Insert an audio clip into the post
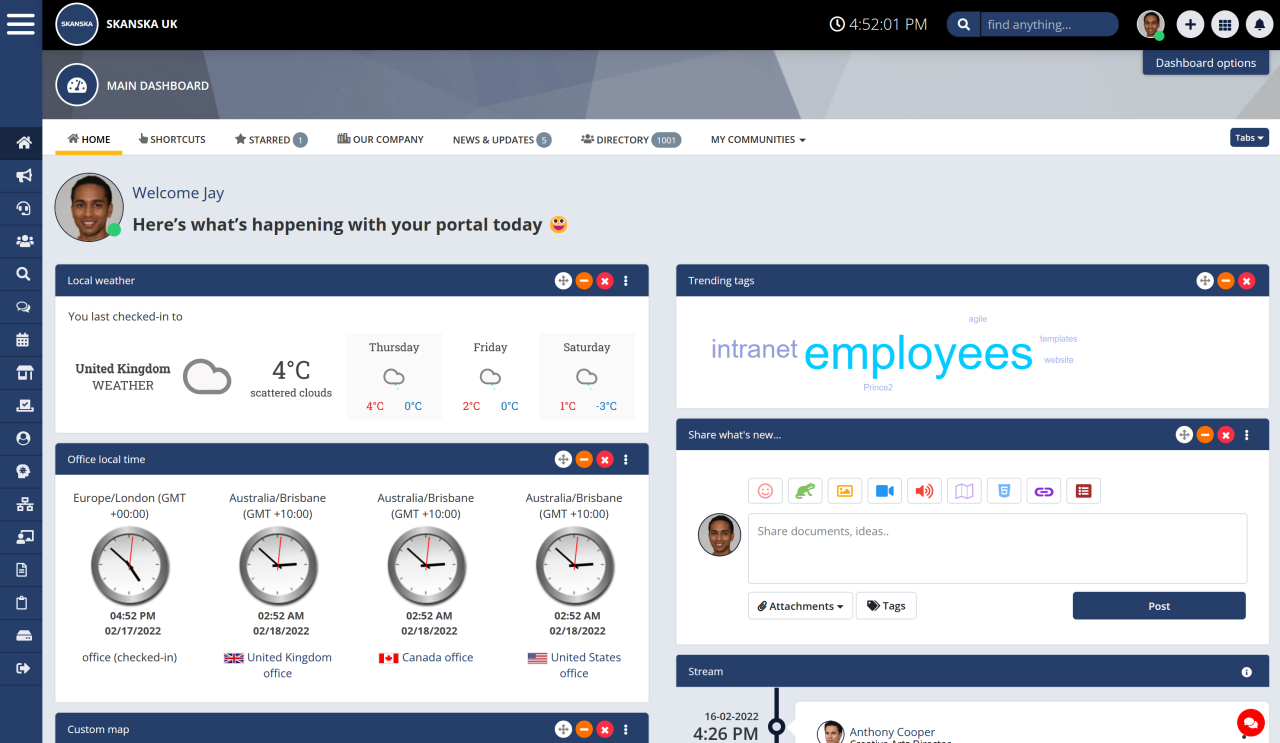Image resolution: width=1280 pixels, height=743 pixels. 924,491
